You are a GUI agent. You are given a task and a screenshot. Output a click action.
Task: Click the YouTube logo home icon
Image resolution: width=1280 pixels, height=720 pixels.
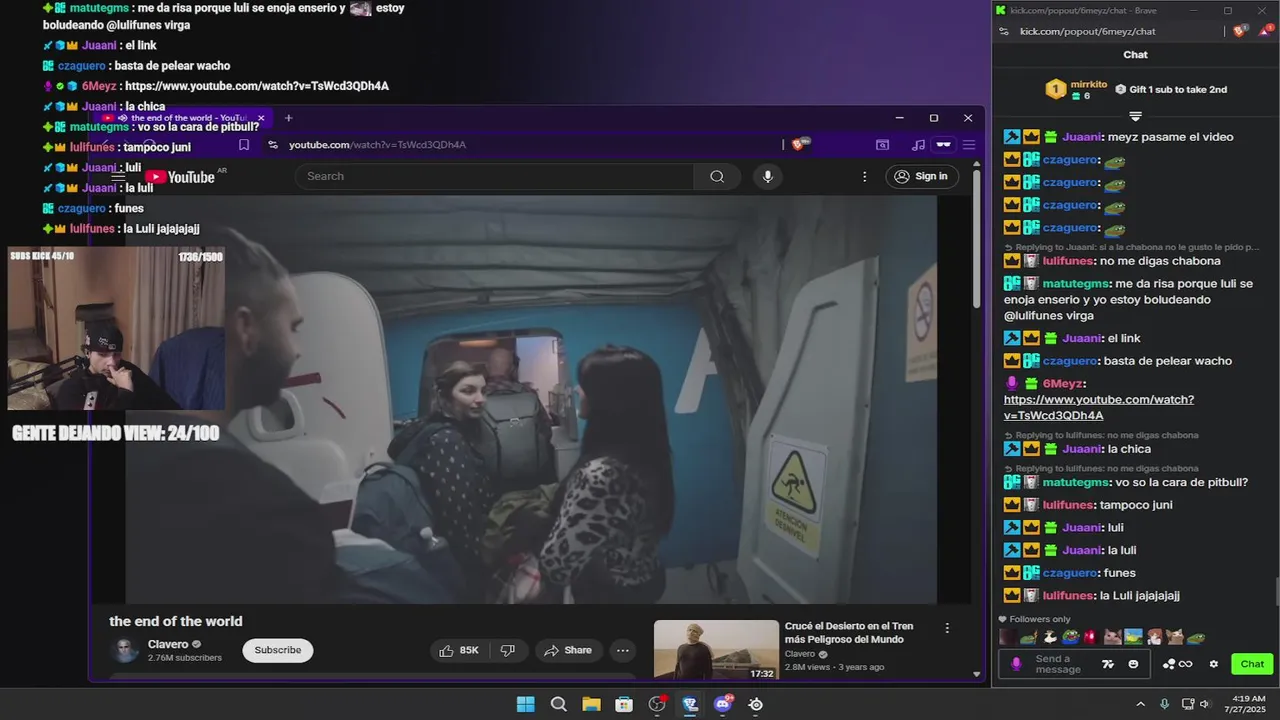(181, 177)
